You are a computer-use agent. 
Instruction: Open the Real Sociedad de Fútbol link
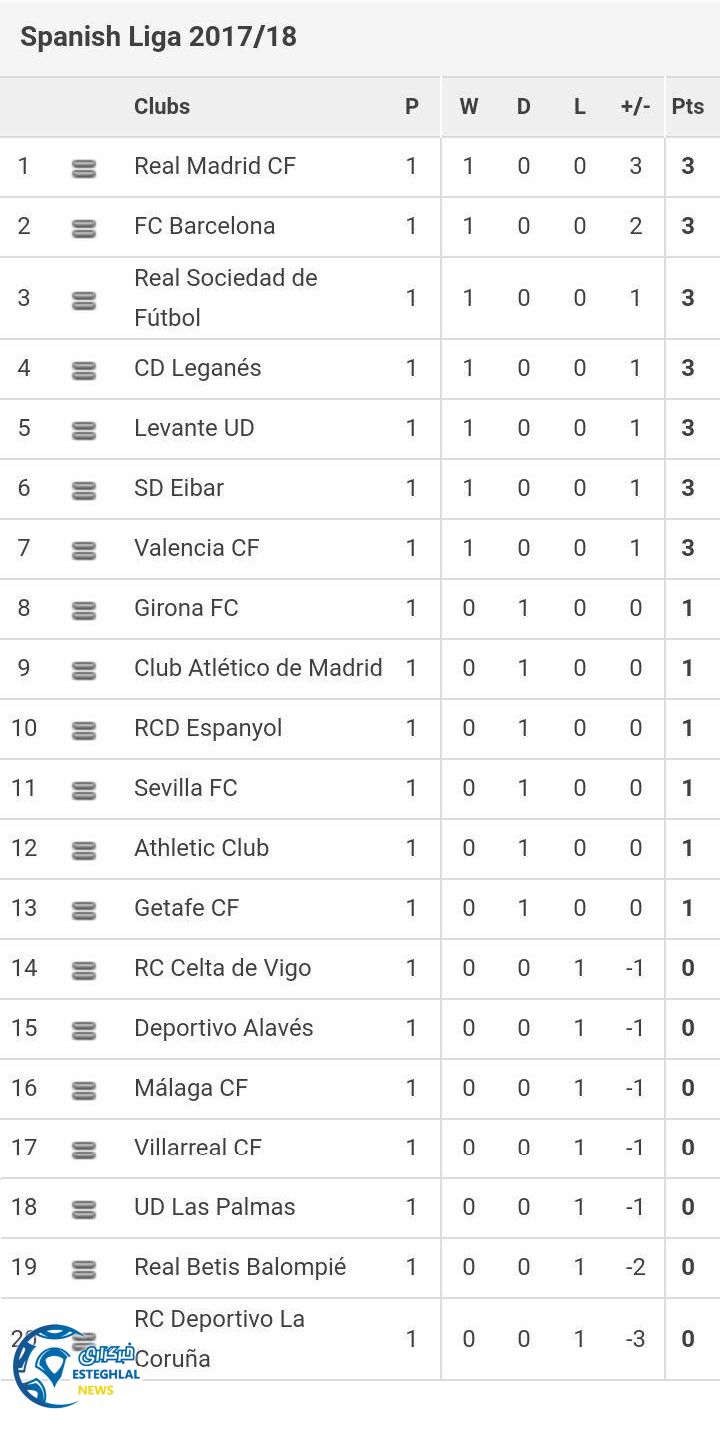pos(225,297)
